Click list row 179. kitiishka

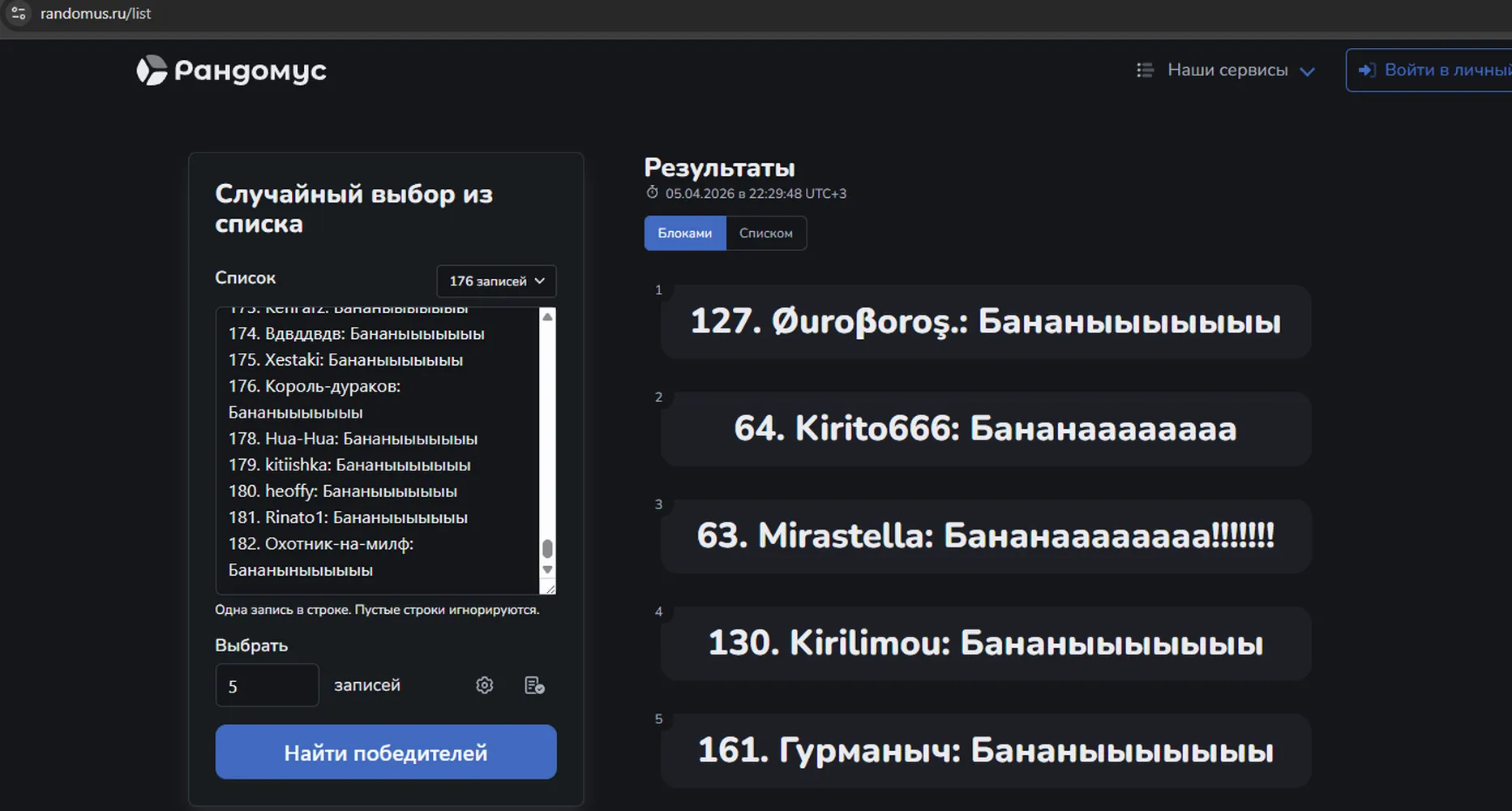(x=349, y=465)
